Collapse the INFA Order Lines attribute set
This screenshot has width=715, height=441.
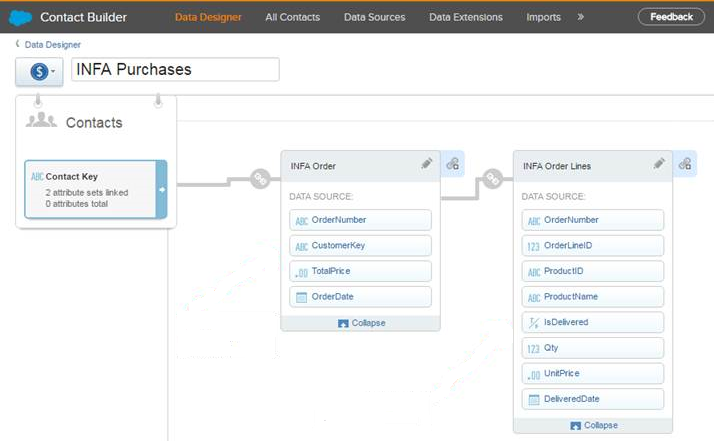click(x=594, y=425)
